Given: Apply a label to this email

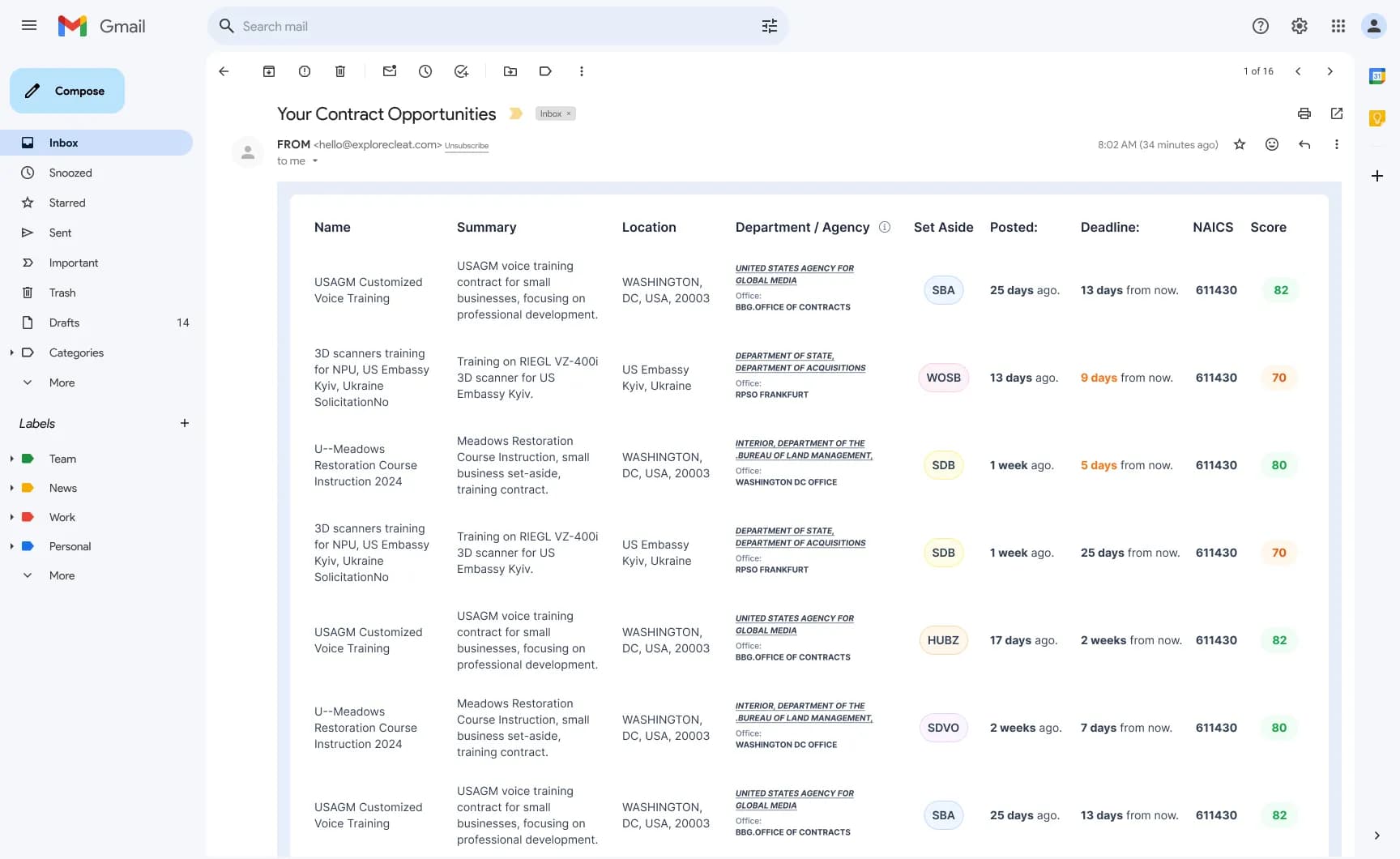Looking at the screenshot, I should click(x=545, y=71).
